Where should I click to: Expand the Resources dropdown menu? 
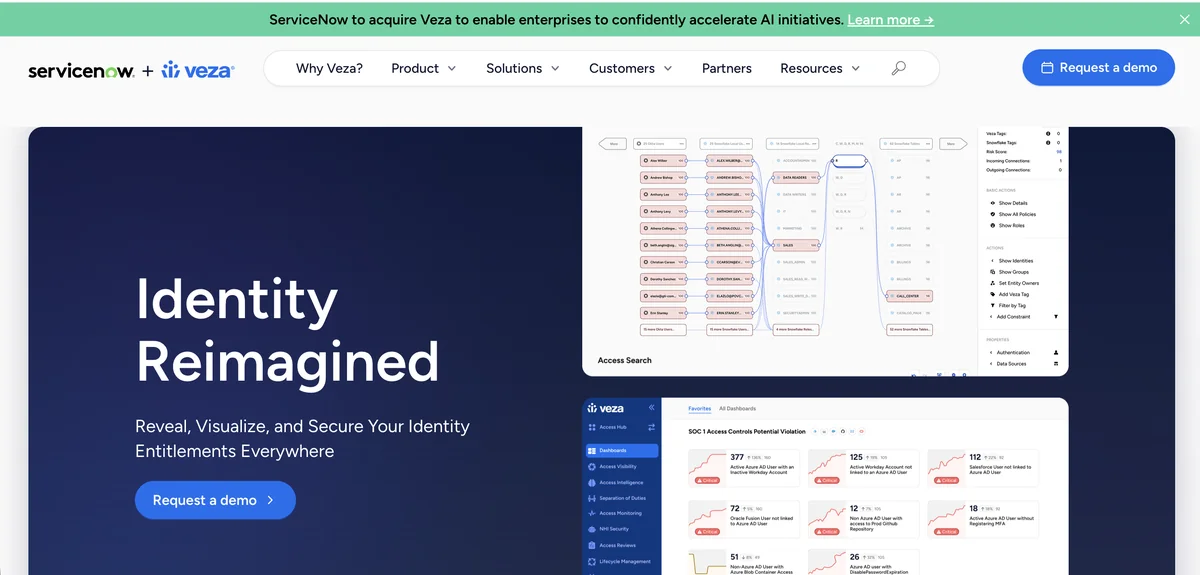tap(820, 68)
